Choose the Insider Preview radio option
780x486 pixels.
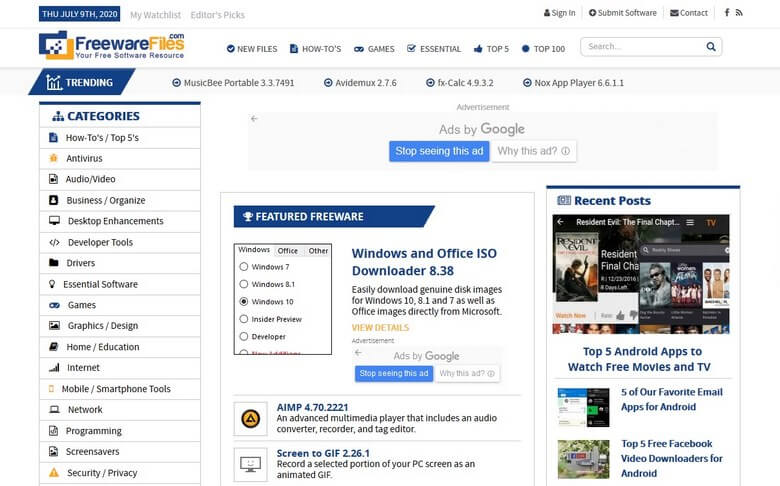pyautogui.click(x=244, y=319)
